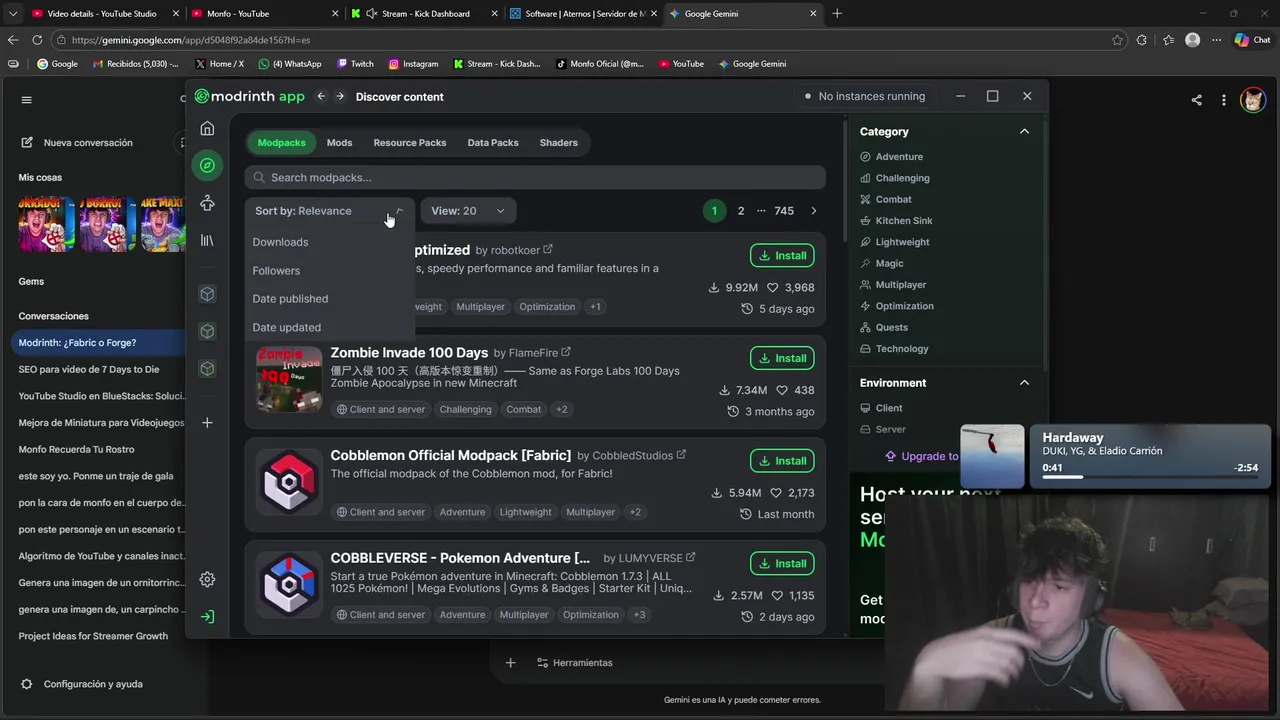The image size is (1280, 720).
Task: Click the sign-in icon at sidebar bottom
Action: coord(207,617)
